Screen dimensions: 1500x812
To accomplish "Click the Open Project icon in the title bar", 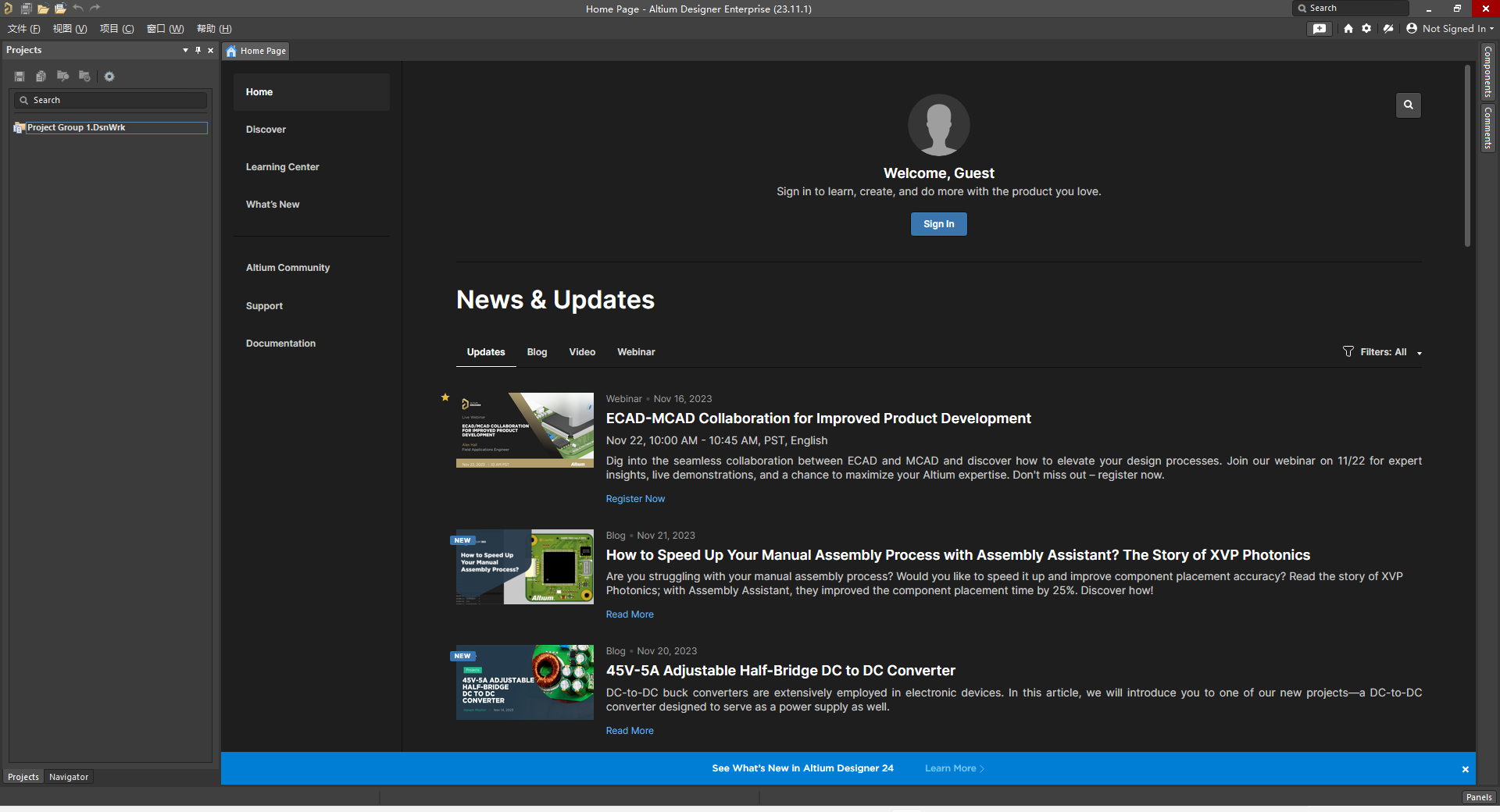I will point(60,9).
